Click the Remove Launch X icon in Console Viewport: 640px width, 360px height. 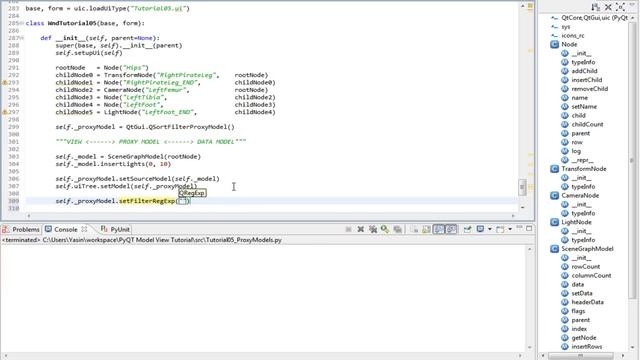point(361,229)
